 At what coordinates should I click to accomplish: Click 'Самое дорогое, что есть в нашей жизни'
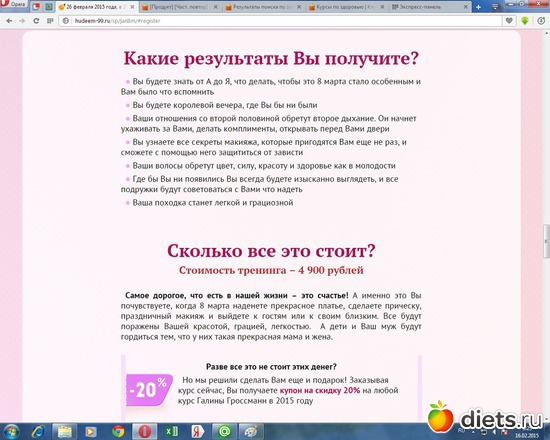pos(236,295)
